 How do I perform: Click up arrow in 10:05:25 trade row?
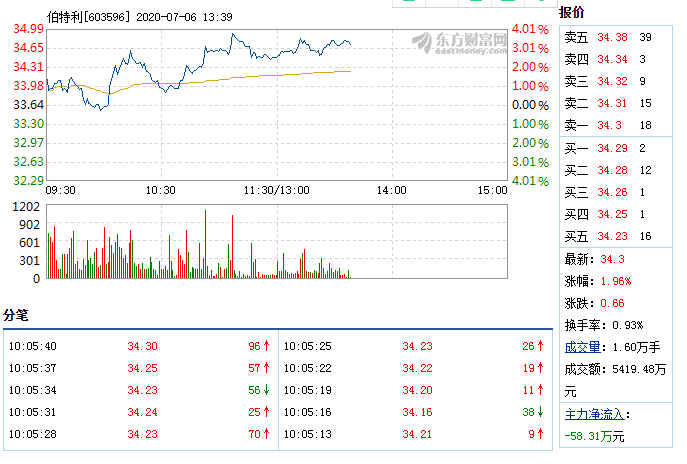[540, 345]
